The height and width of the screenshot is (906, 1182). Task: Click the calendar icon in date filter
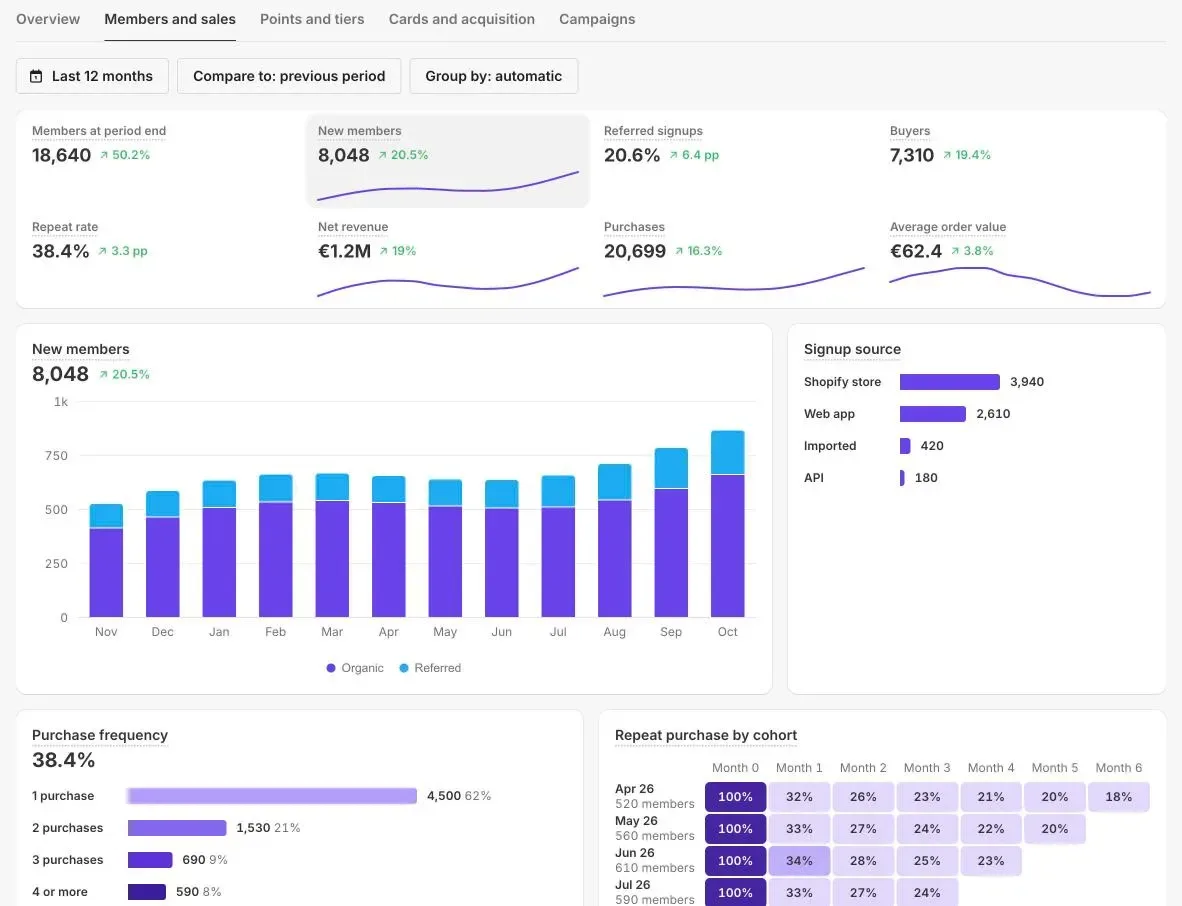point(35,76)
